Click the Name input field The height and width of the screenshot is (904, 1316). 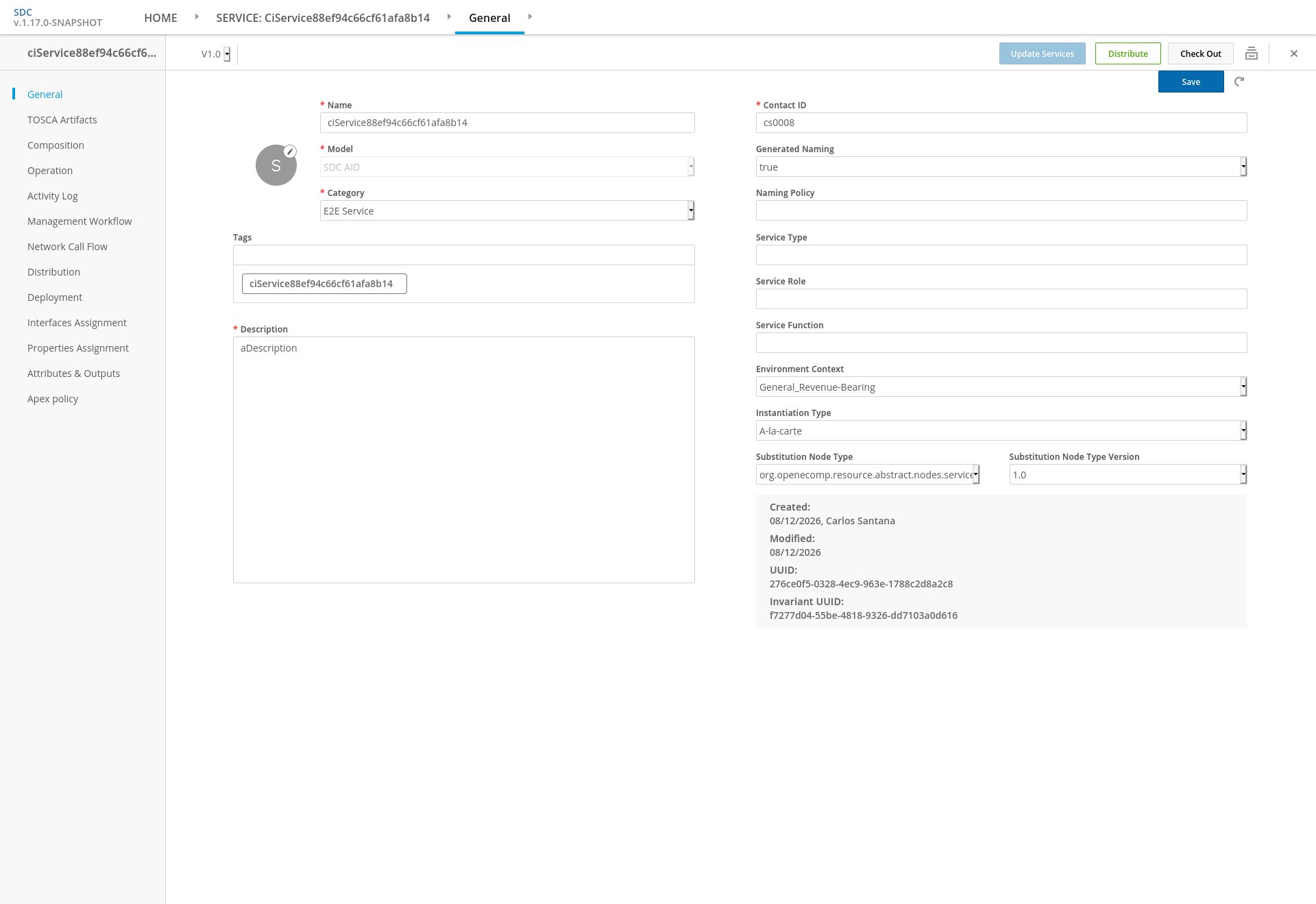click(507, 123)
